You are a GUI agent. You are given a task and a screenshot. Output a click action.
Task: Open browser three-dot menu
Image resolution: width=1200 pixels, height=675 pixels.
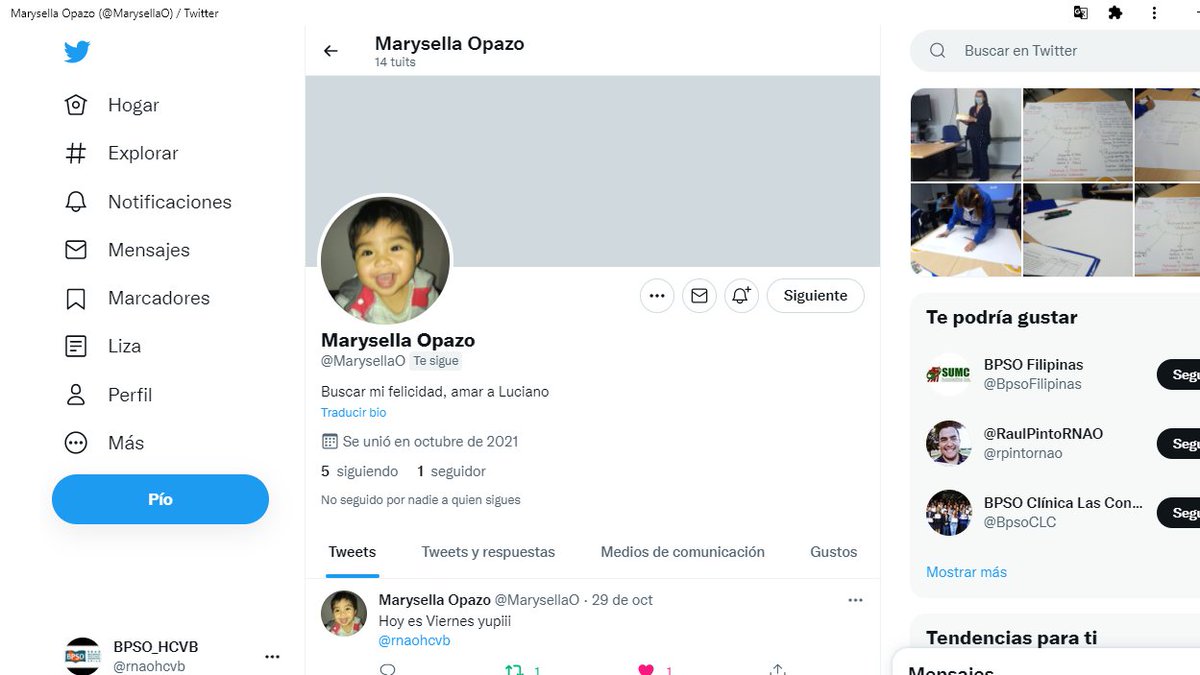click(1155, 13)
